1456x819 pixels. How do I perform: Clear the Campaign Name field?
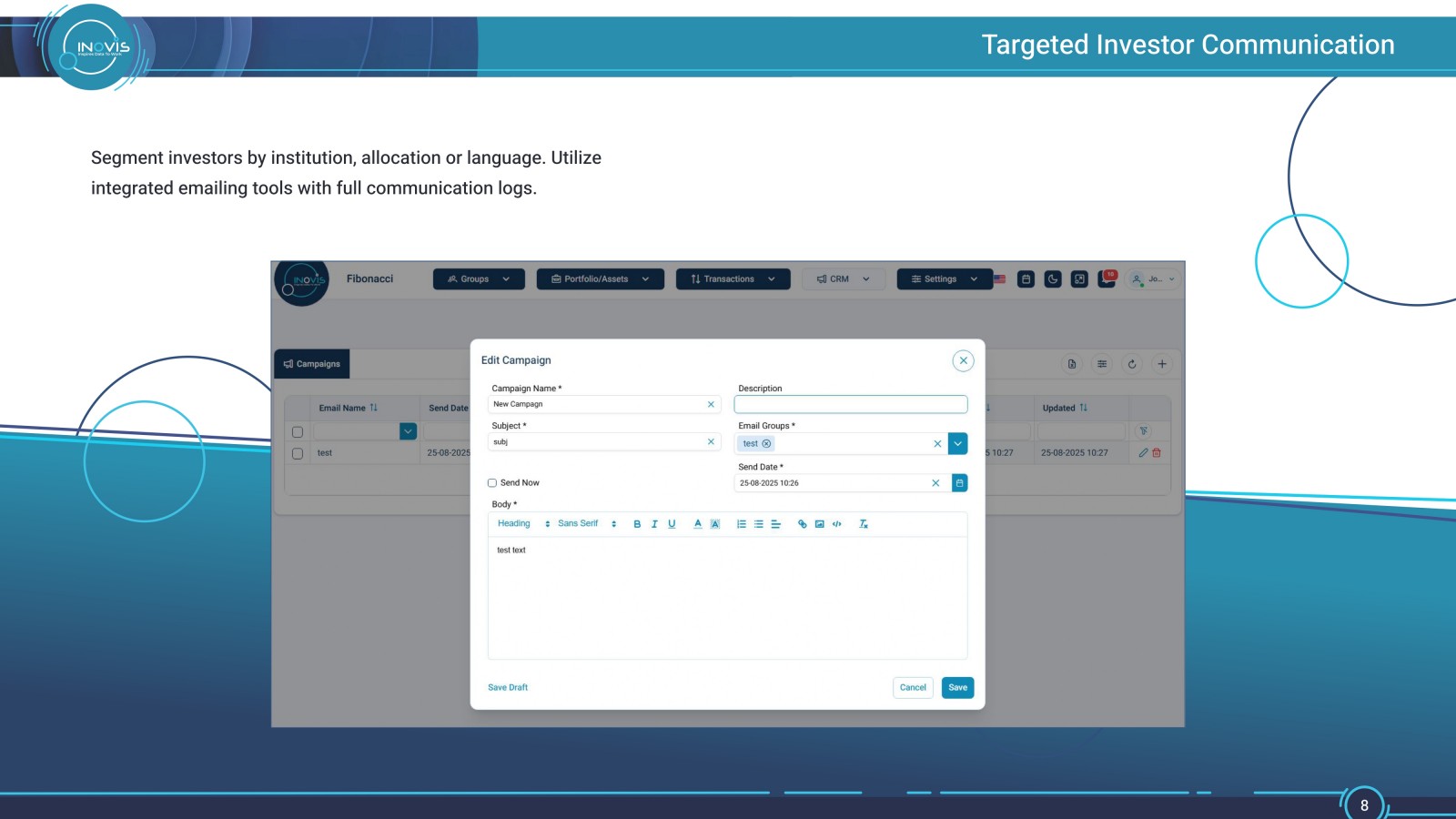[x=711, y=404]
